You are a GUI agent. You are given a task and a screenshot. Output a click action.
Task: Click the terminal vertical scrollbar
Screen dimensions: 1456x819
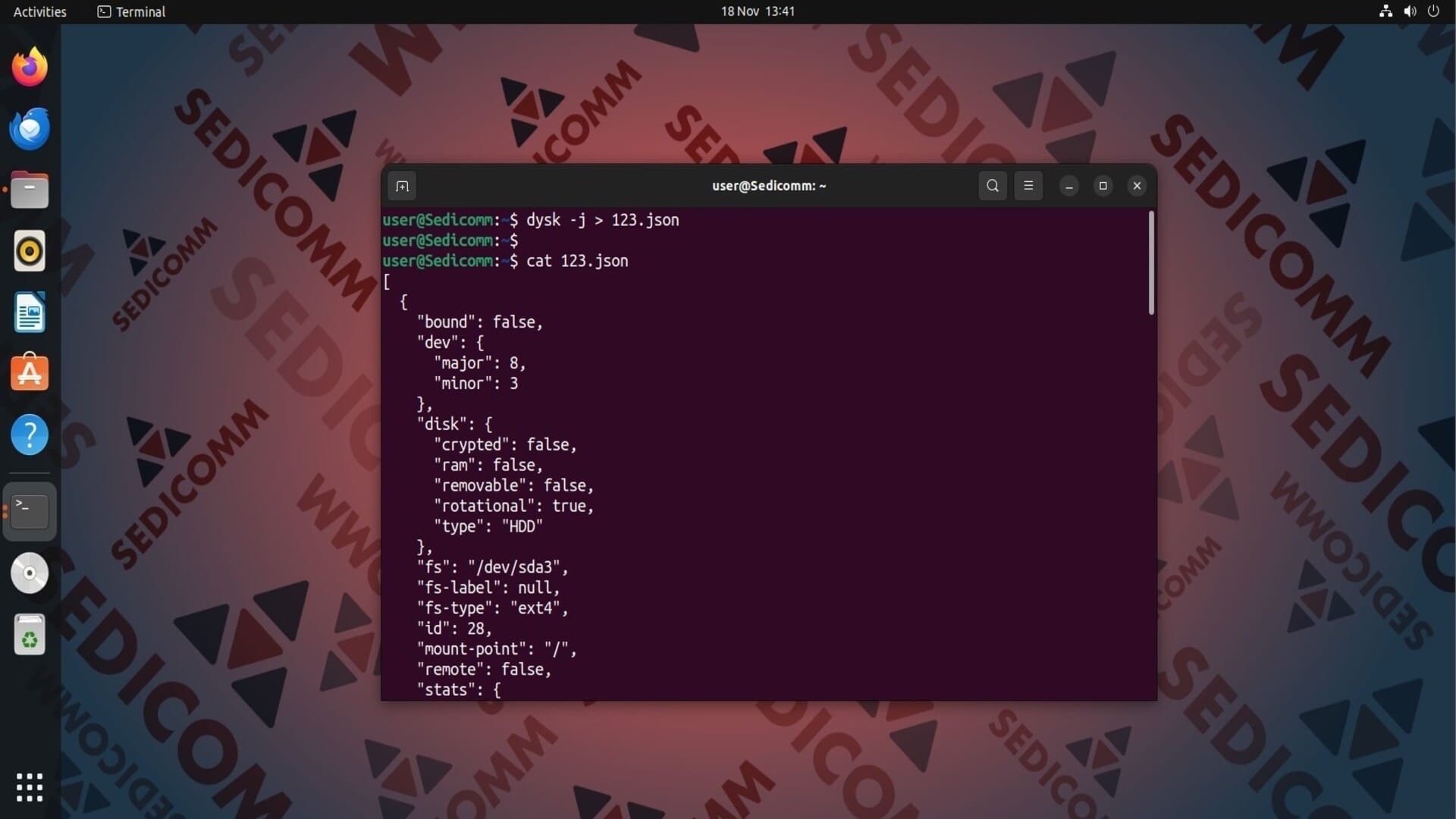pyautogui.click(x=1151, y=262)
